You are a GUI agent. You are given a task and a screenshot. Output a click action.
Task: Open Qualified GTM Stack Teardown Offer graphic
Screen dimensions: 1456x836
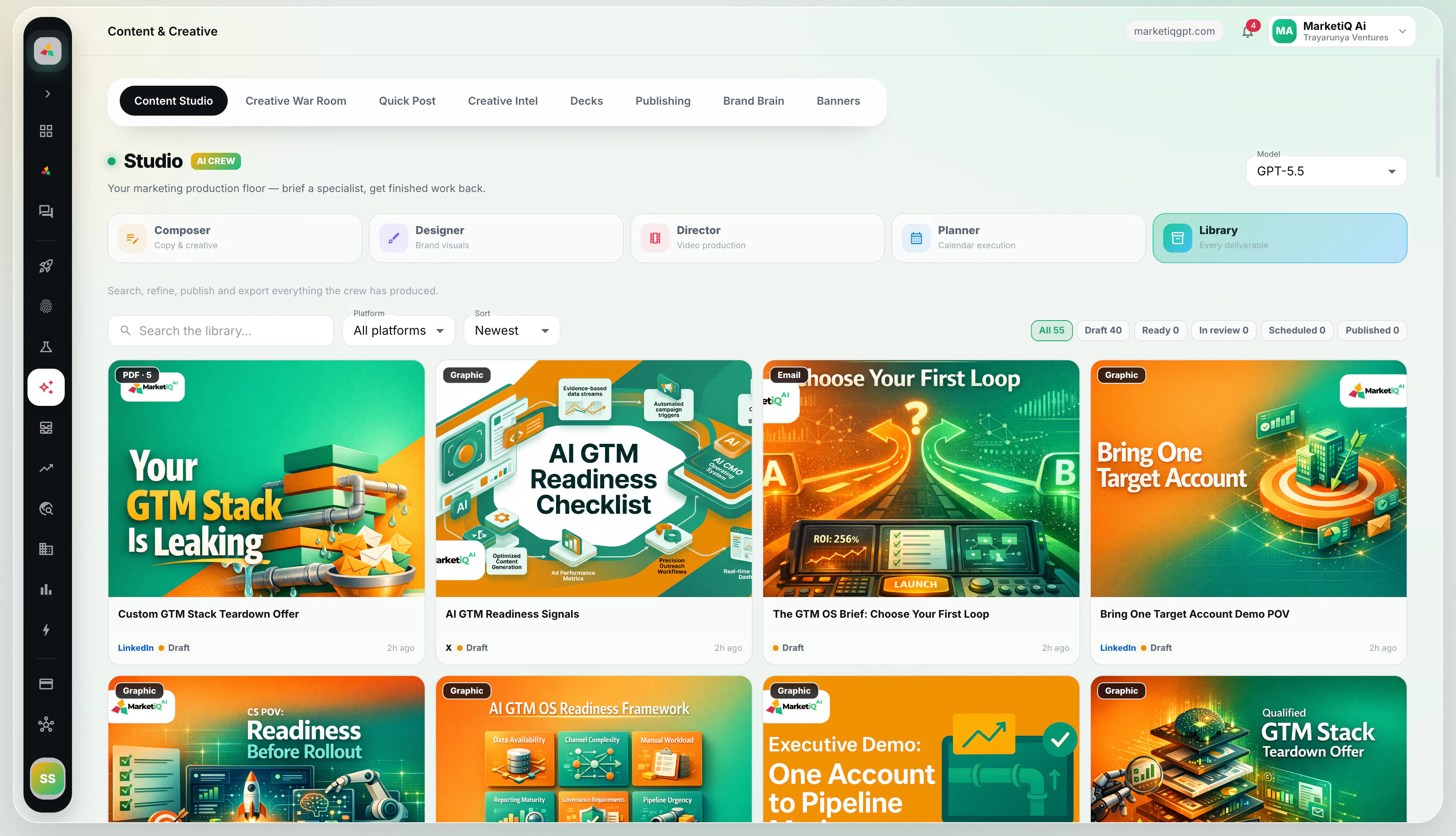coord(1249,749)
